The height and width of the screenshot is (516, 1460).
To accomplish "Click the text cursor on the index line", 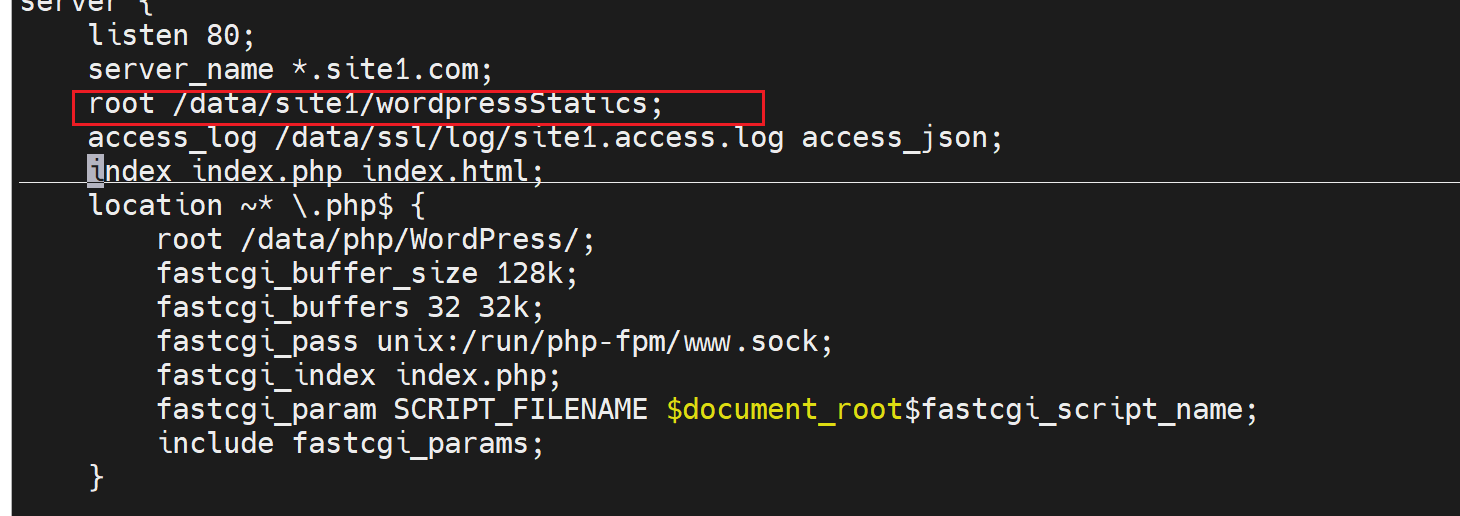I will pyautogui.click(x=96, y=171).
